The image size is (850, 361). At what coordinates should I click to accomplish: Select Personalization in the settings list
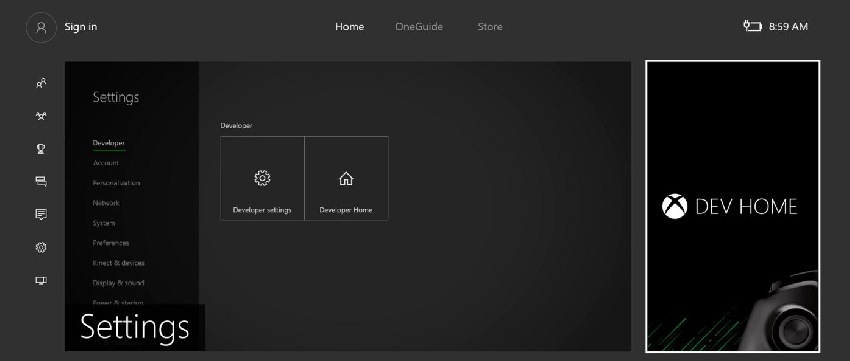point(116,183)
